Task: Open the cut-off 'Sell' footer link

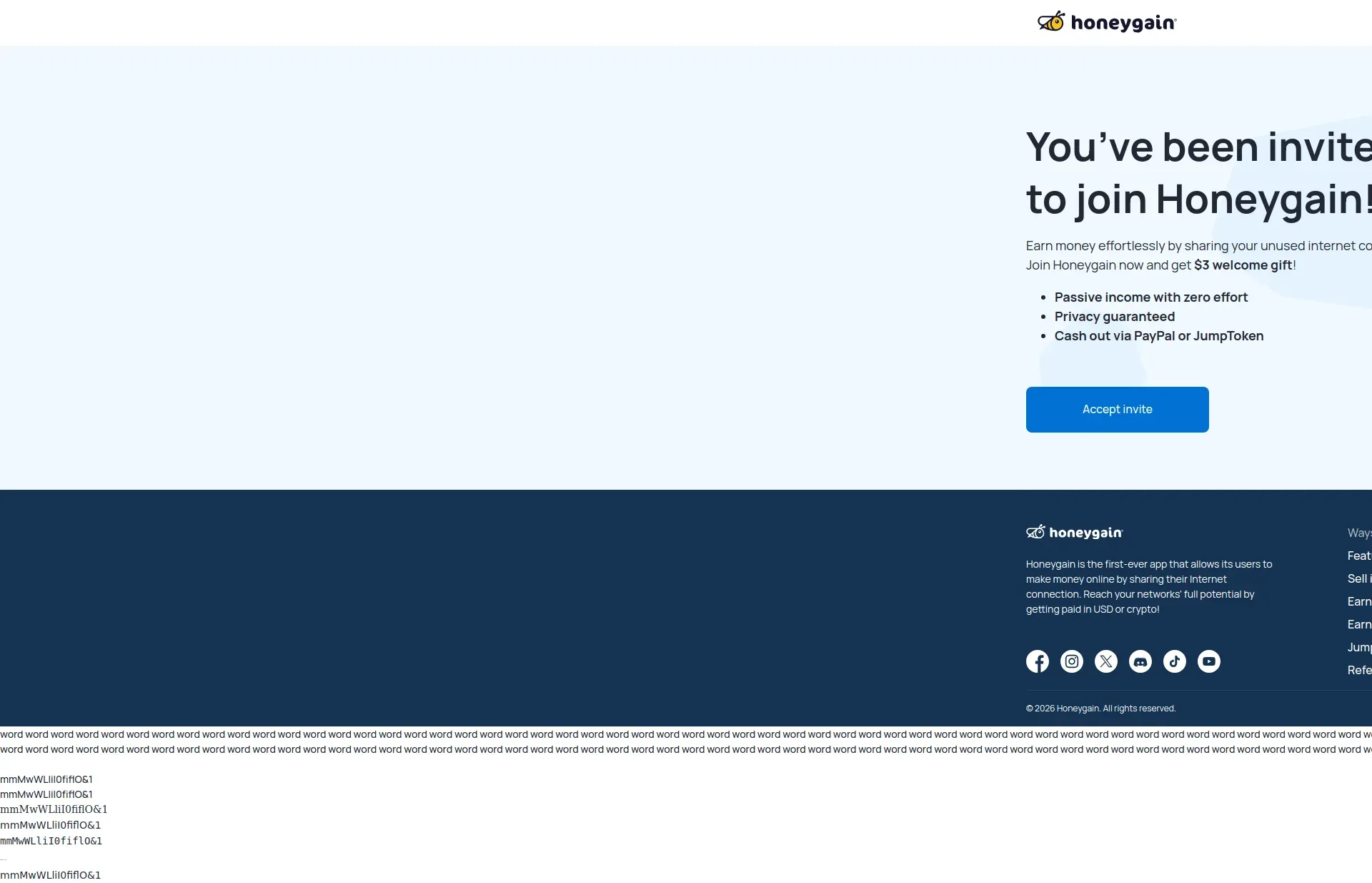Action: (x=1358, y=578)
